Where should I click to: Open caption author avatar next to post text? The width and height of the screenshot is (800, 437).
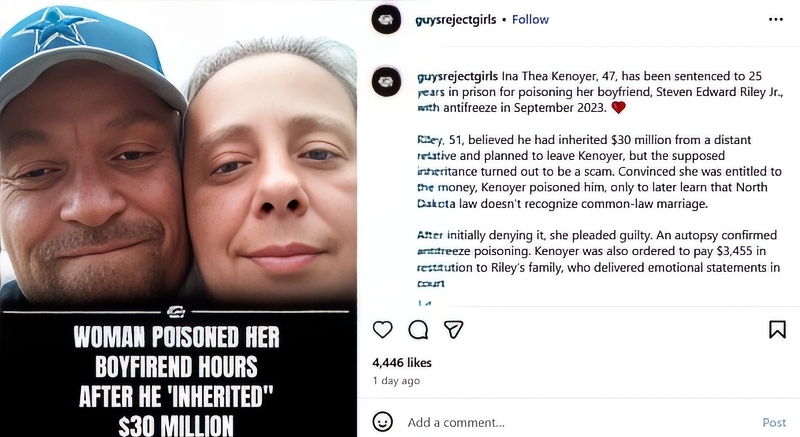click(386, 82)
